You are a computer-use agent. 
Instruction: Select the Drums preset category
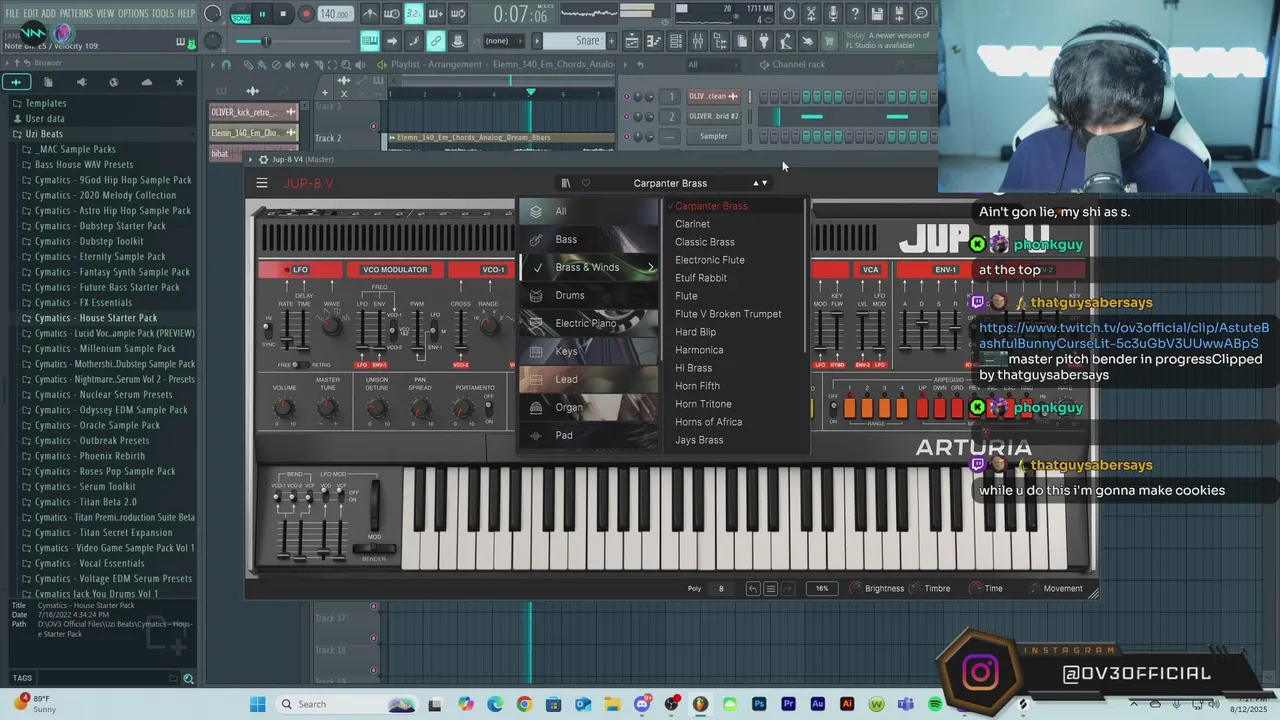tap(590, 295)
